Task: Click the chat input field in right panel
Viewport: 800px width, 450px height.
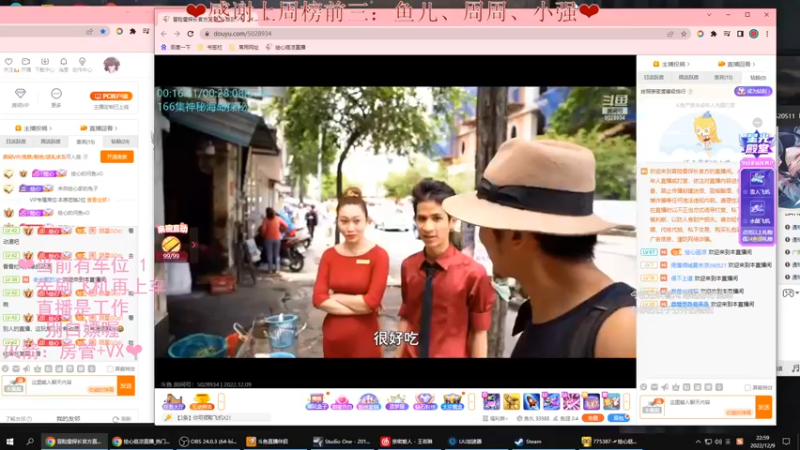Action: pos(697,407)
